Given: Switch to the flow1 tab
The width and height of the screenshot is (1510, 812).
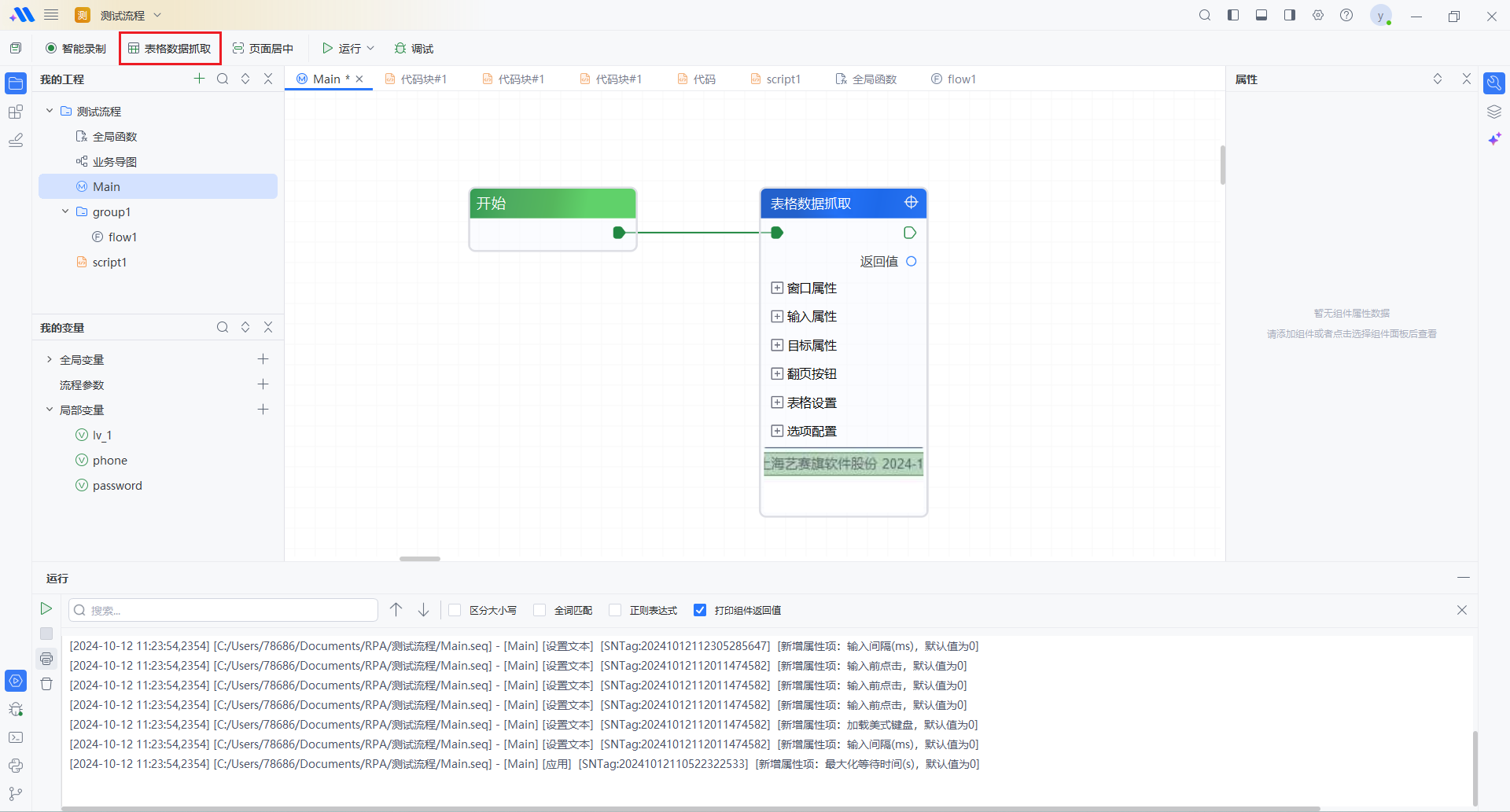Looking at the screenshot, I should tap(953, 79).
